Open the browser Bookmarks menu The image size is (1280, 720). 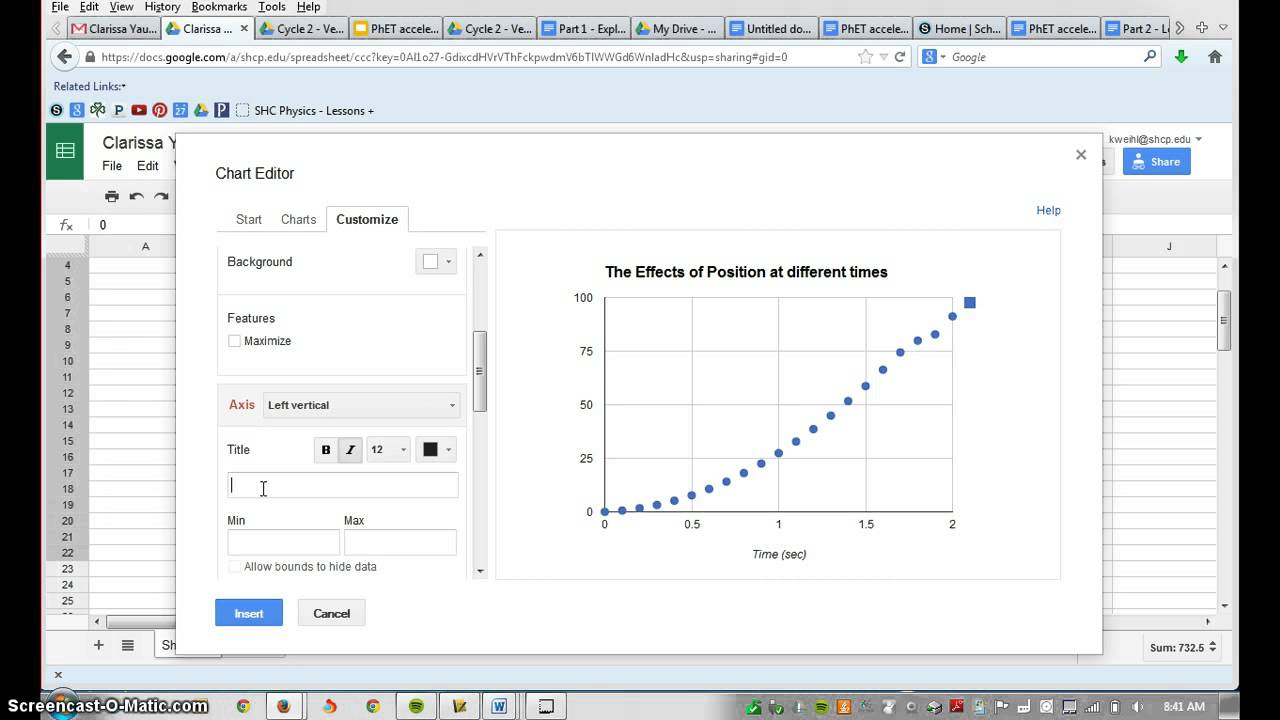point(219,7)
